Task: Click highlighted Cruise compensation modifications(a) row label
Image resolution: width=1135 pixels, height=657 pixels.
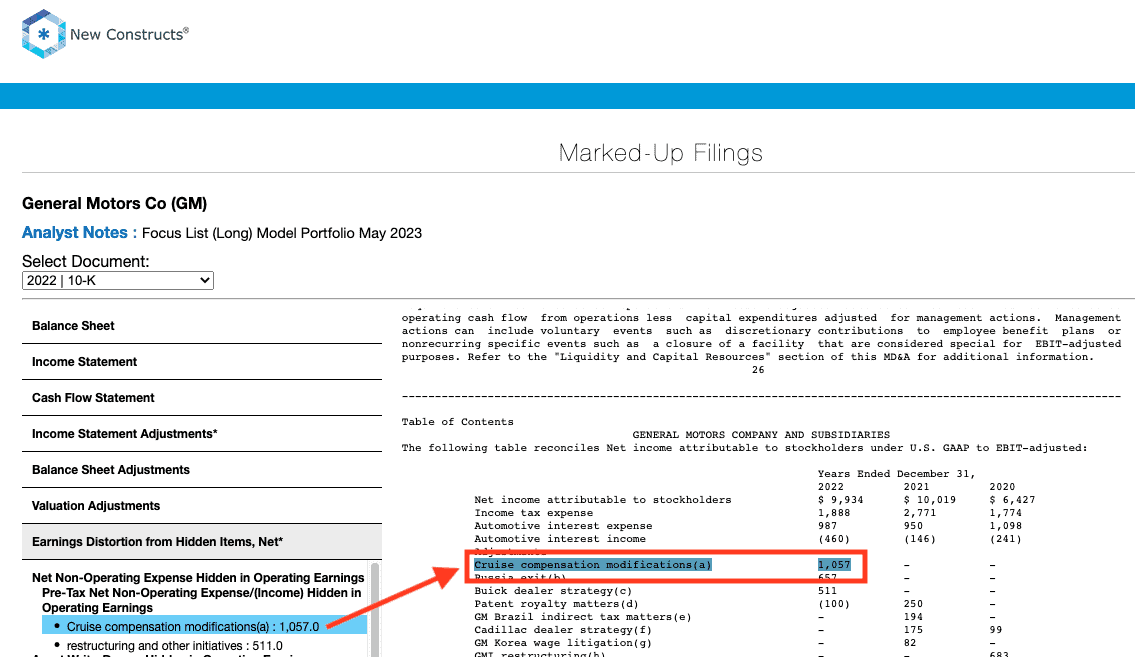Action: (x=593, y=564)
